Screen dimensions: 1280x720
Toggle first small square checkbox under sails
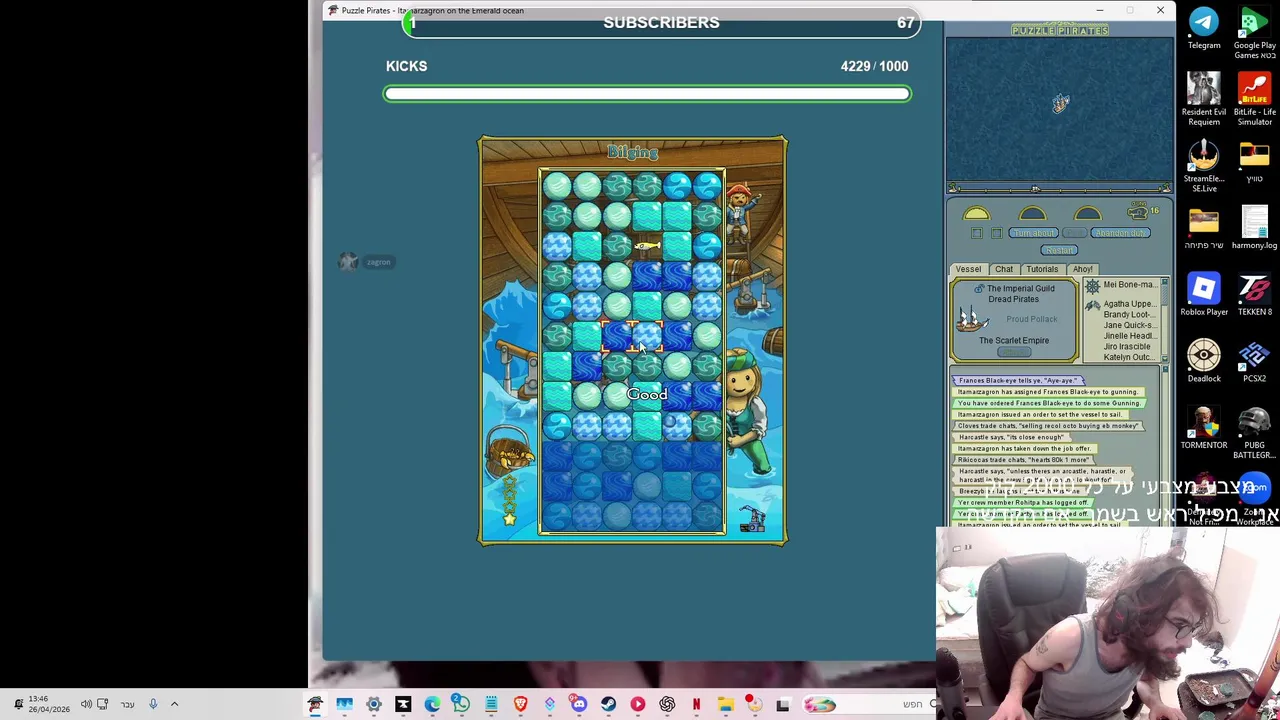pyautogui.click(x=977, y=233)
